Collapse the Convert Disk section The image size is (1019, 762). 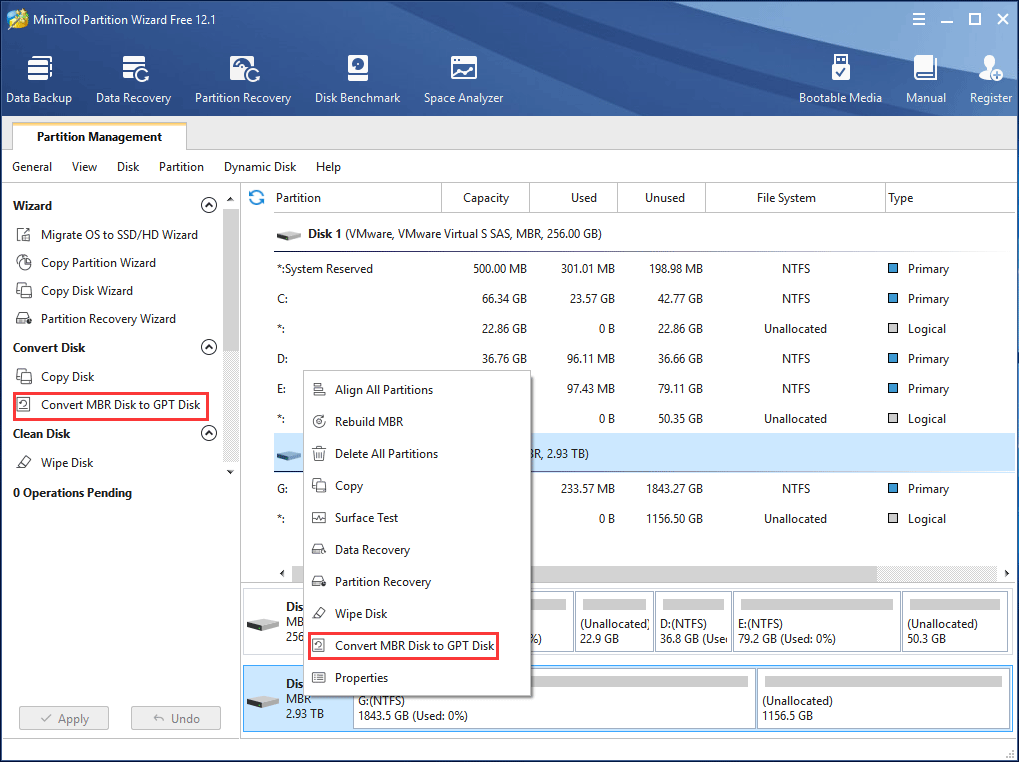point(209,347)
